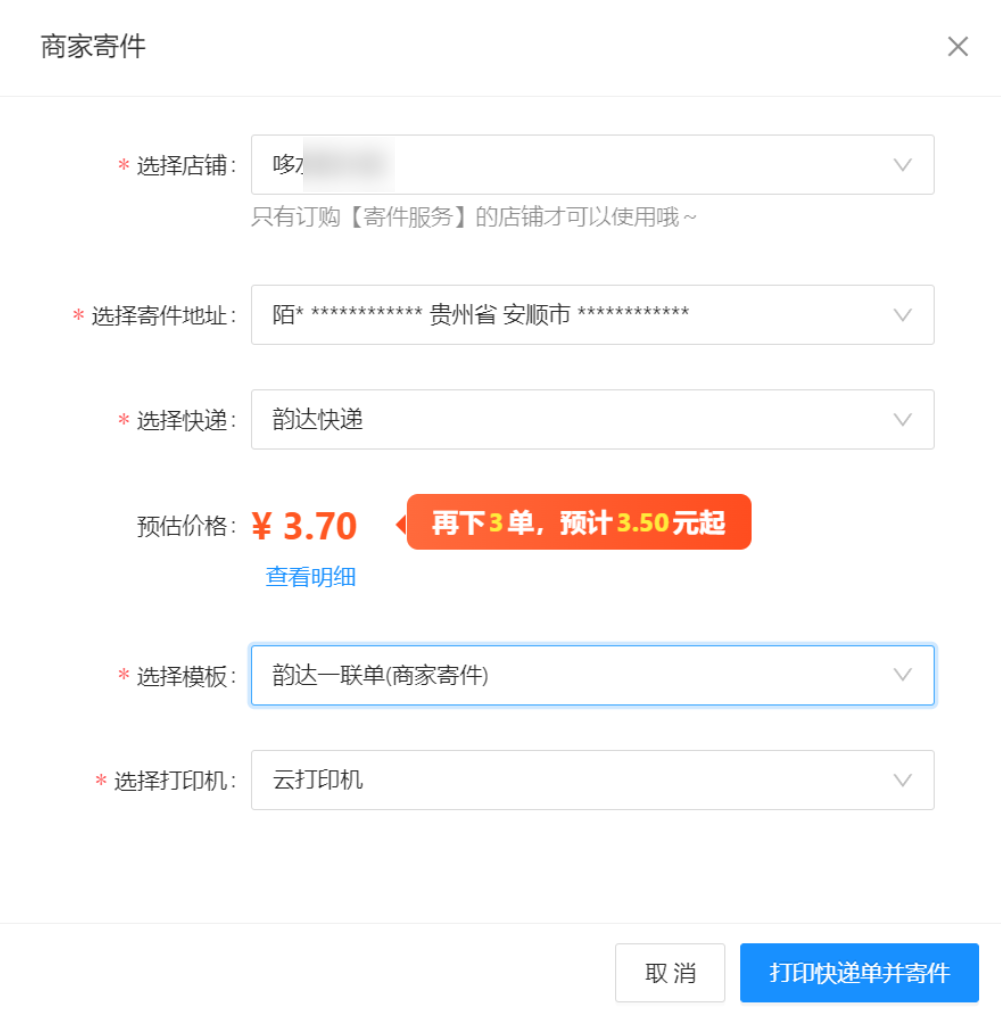
Task: Click the ¥ 3.70 estimated price
Action: coord(304,526)
